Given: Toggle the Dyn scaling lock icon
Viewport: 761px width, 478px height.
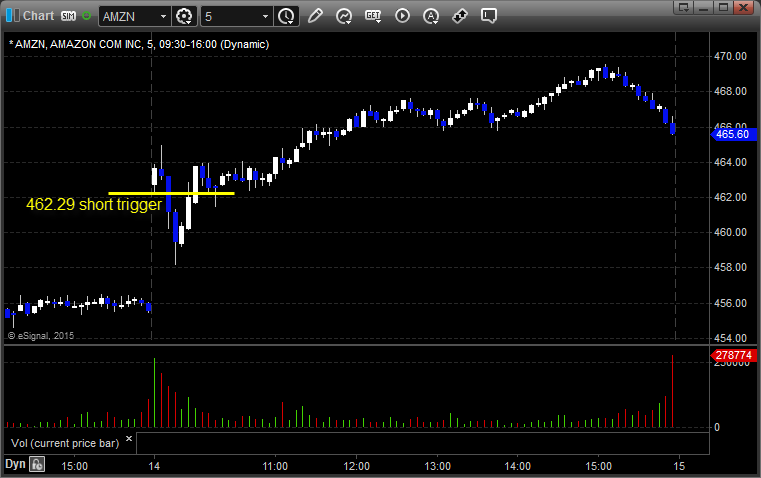Looking at the screenshot, I should tap(37, 464).
